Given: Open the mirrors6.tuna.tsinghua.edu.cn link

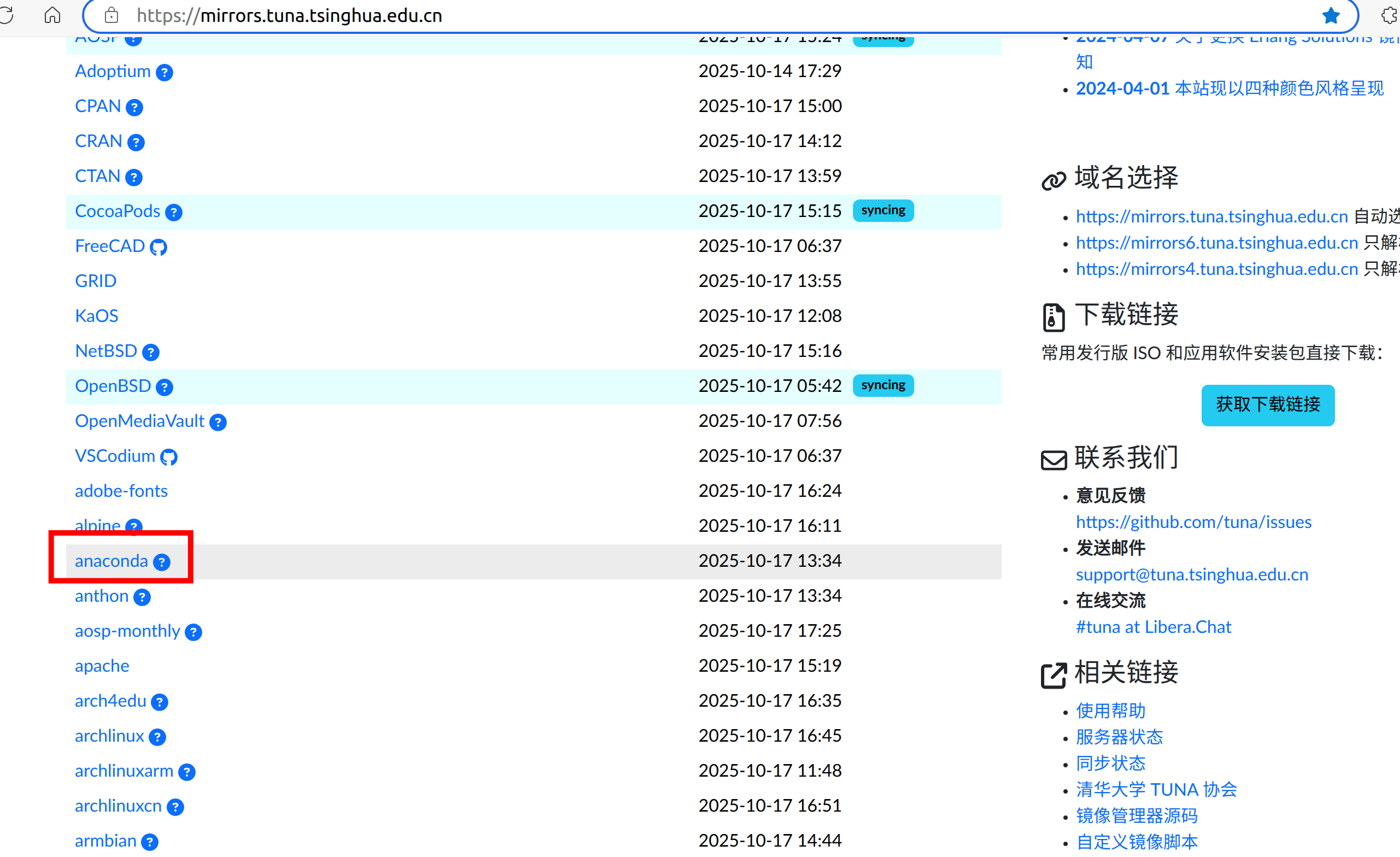Looking at the screenshot, I should click(x=1216, y=243).
